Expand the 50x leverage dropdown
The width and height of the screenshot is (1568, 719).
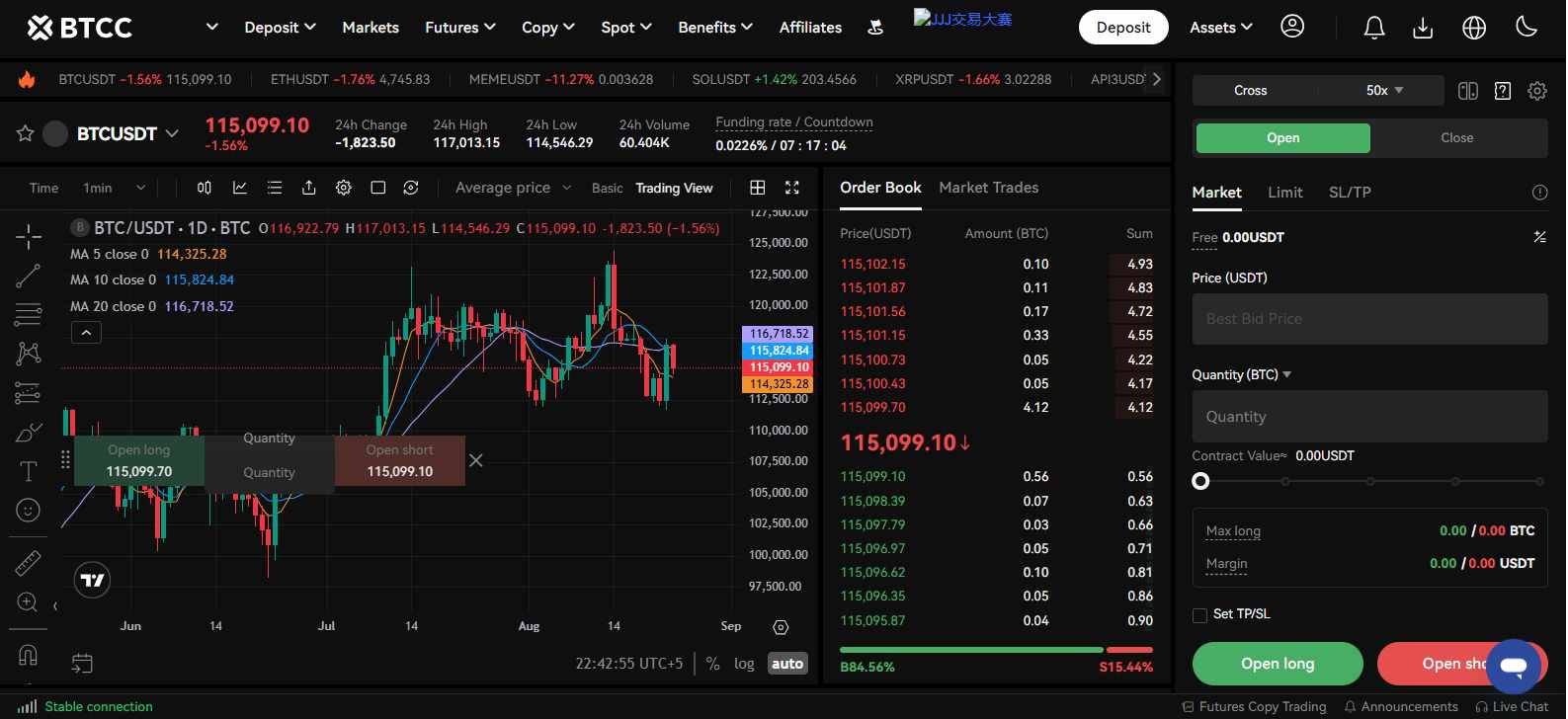[1384, 90]
